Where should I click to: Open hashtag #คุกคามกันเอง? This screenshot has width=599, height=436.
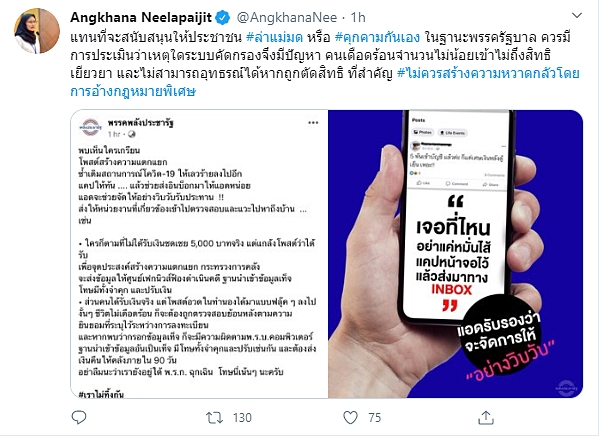point(377,37)
